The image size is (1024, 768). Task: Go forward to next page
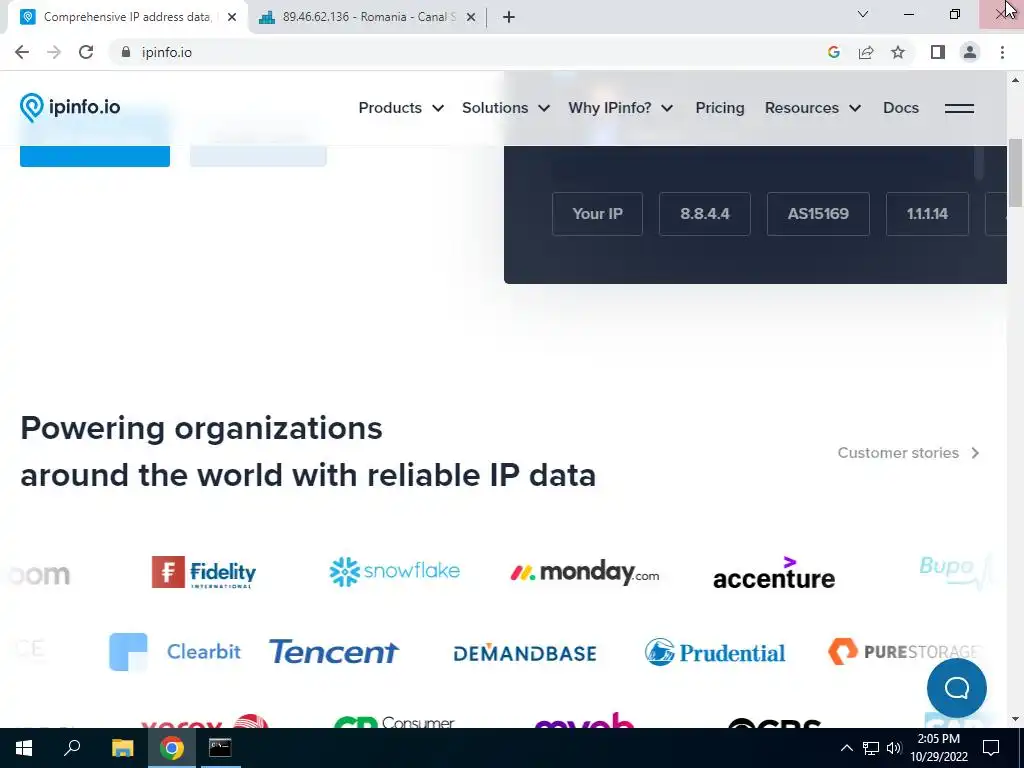(x=54, y=52)
